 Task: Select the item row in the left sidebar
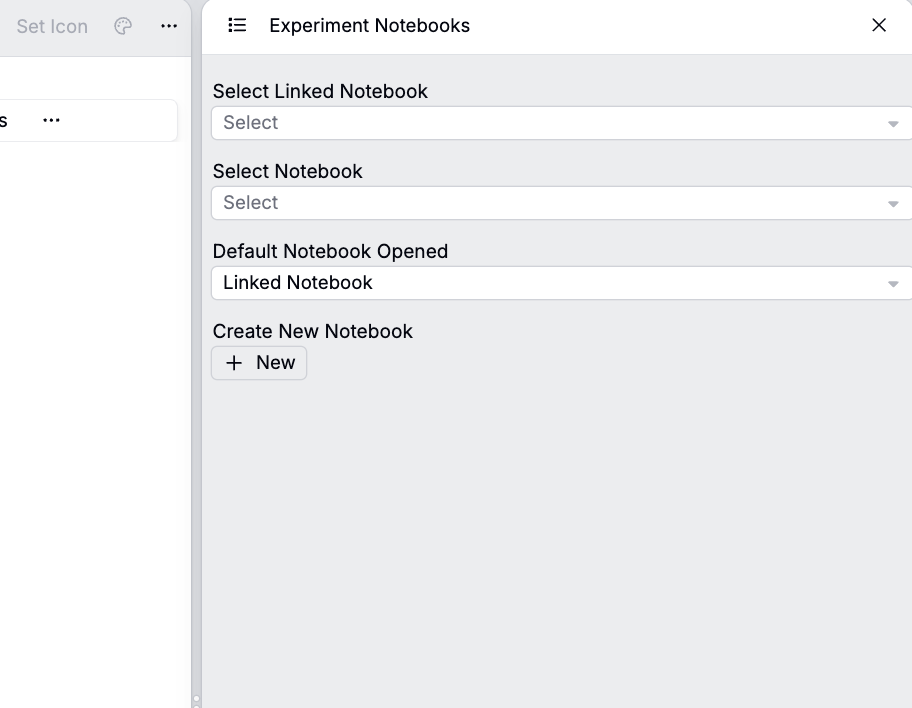coord(100,120)
